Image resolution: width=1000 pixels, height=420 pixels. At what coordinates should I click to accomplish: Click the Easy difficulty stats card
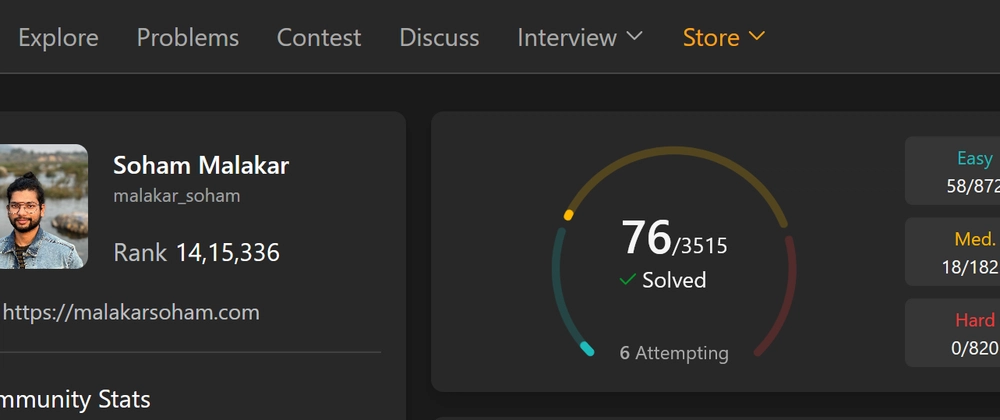(952, 171)
